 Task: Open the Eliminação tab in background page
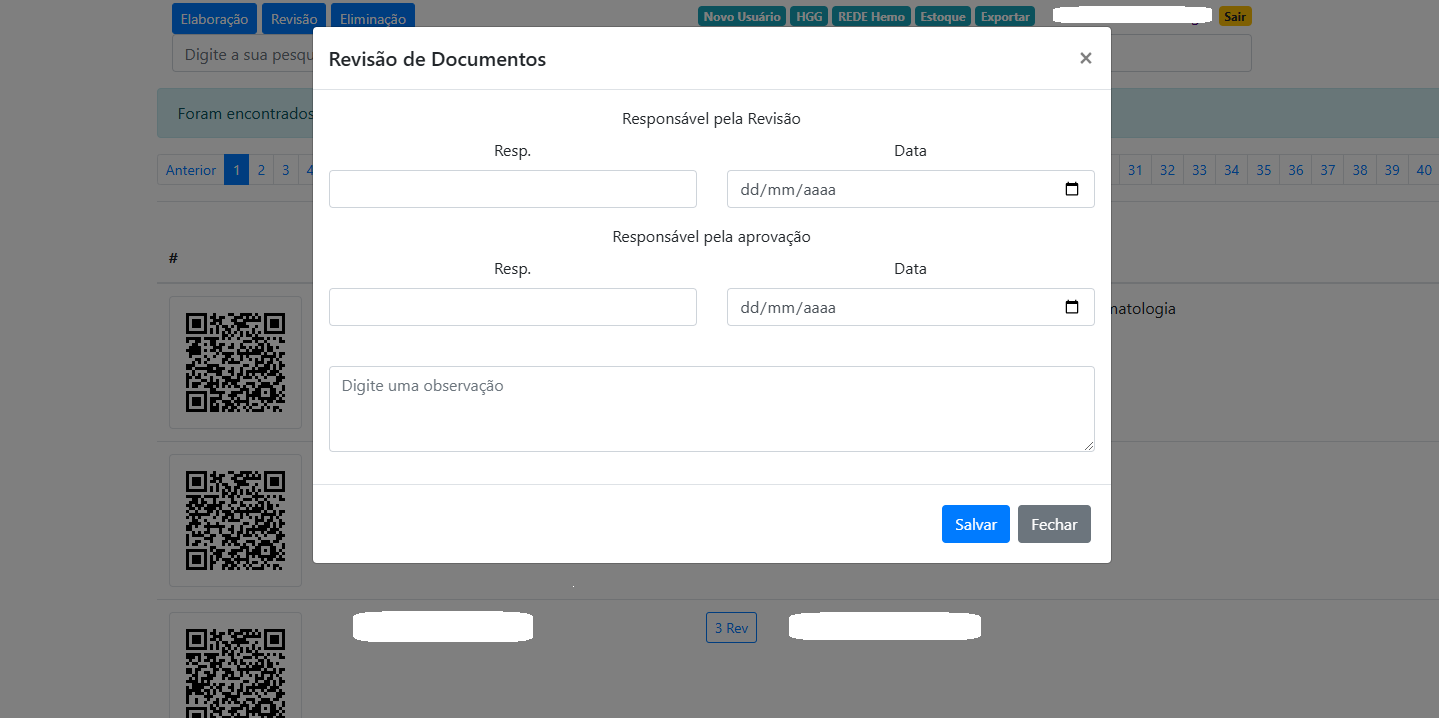tap(372, 19)
